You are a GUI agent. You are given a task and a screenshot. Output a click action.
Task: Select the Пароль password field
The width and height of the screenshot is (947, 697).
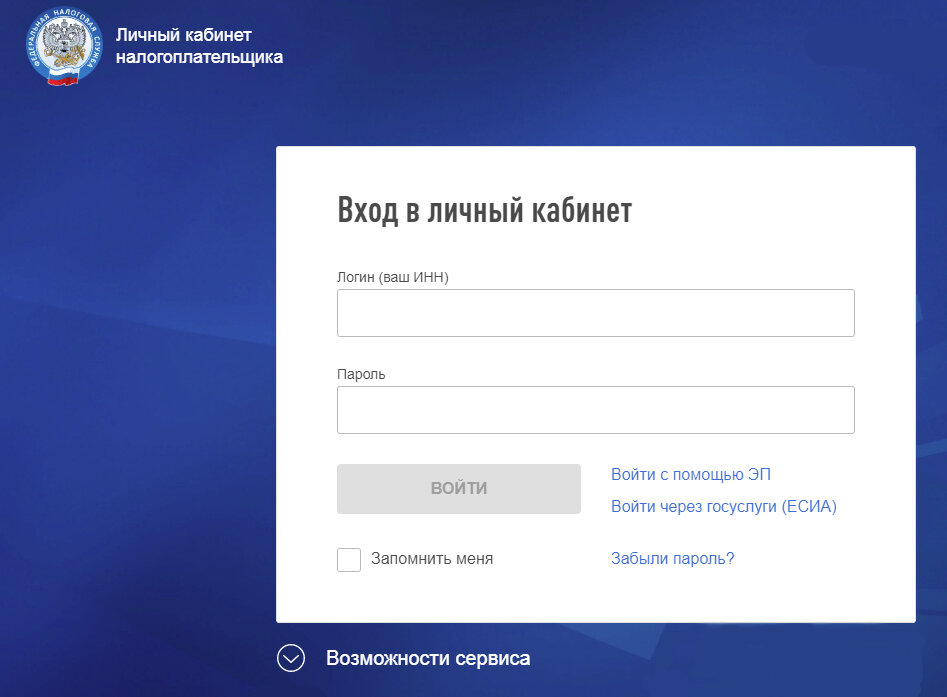point(595,409)
